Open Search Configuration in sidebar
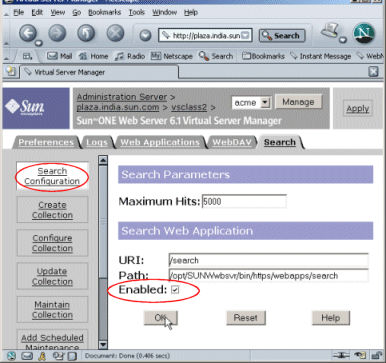The width and height of the screenshot is (386, 363). (52, 176)
